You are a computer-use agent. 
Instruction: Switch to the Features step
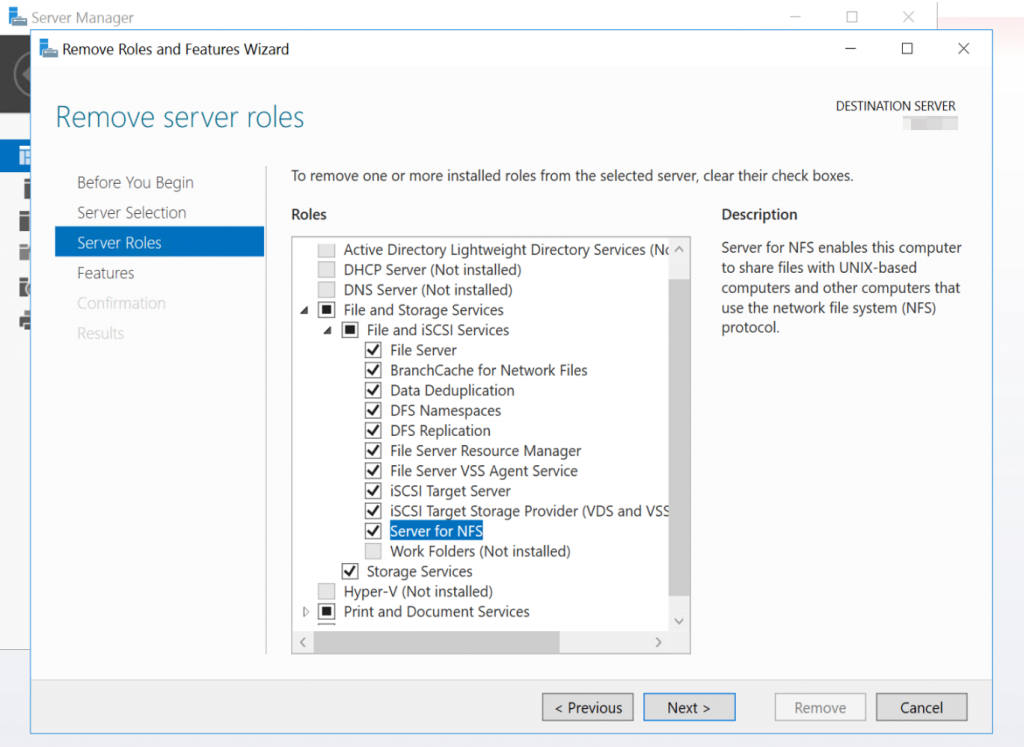106,273
